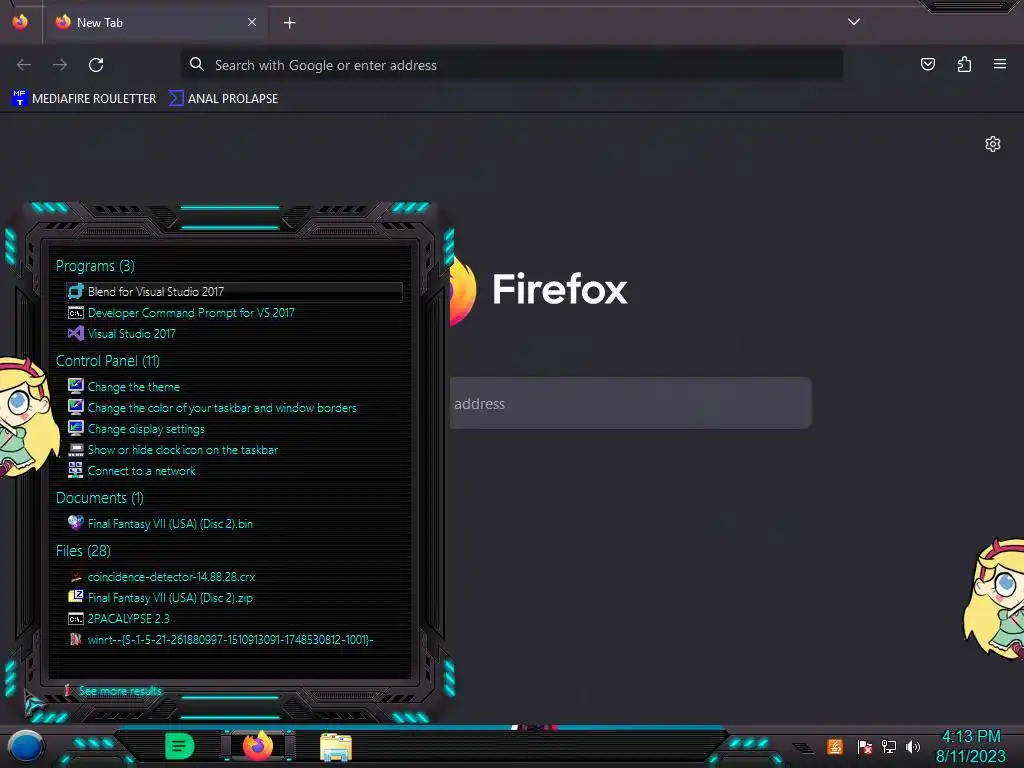Open the Firefox application menu
Image resolution: width=1024 pixels, height=768 pixels.
(x=1000, y=65)
